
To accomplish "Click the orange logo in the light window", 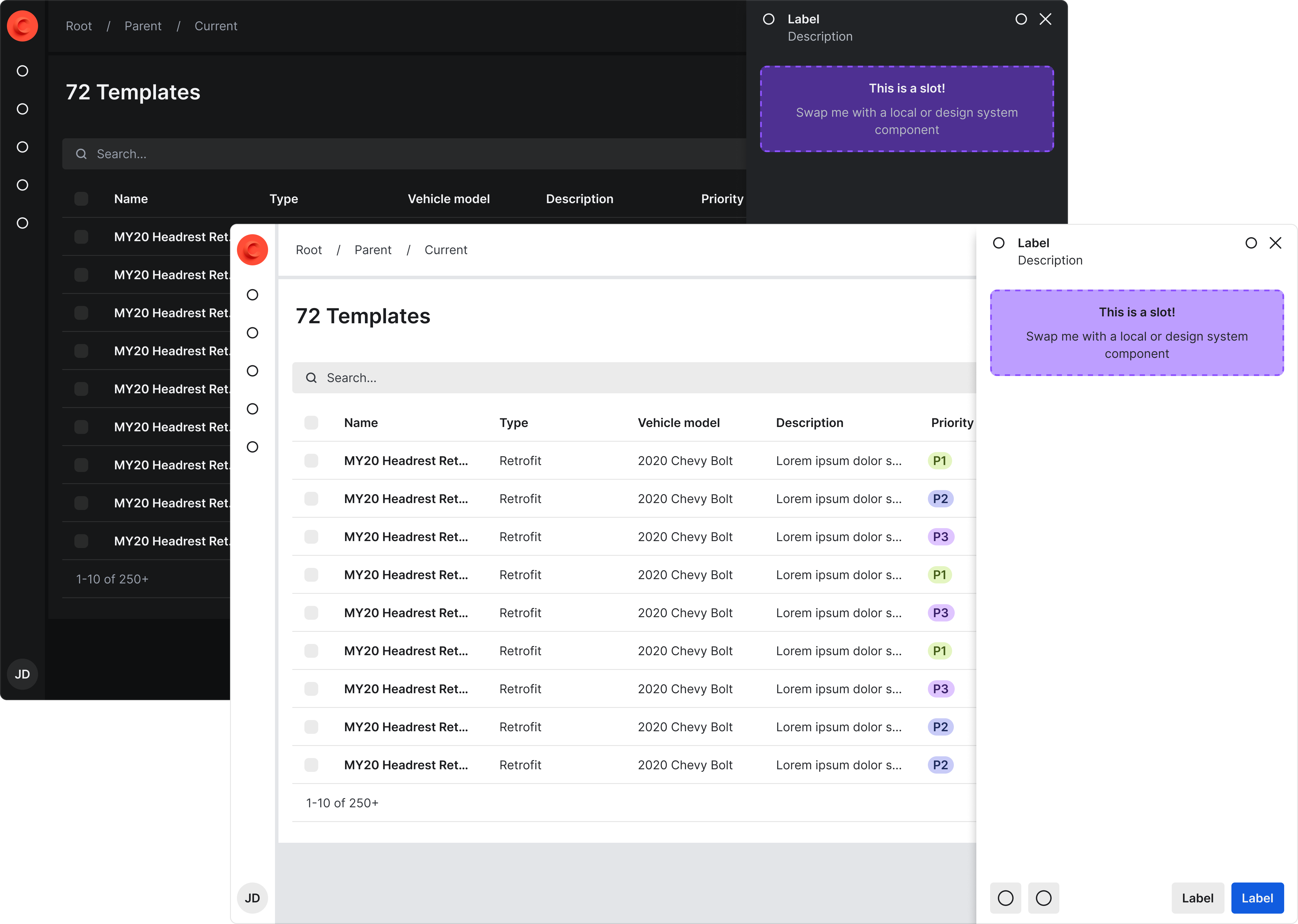I will click(x=252, y=249).
